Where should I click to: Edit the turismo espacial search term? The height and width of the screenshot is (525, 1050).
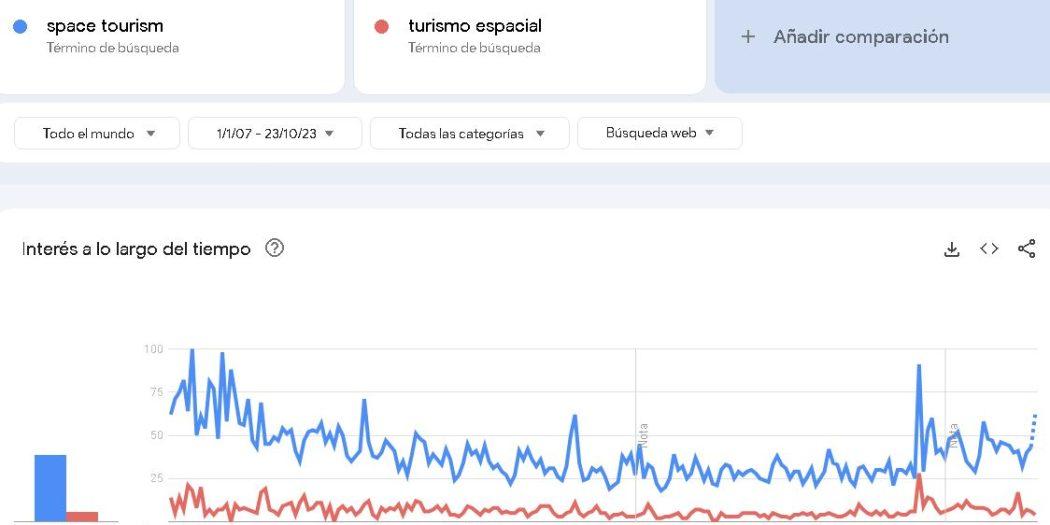coord(475,26)
